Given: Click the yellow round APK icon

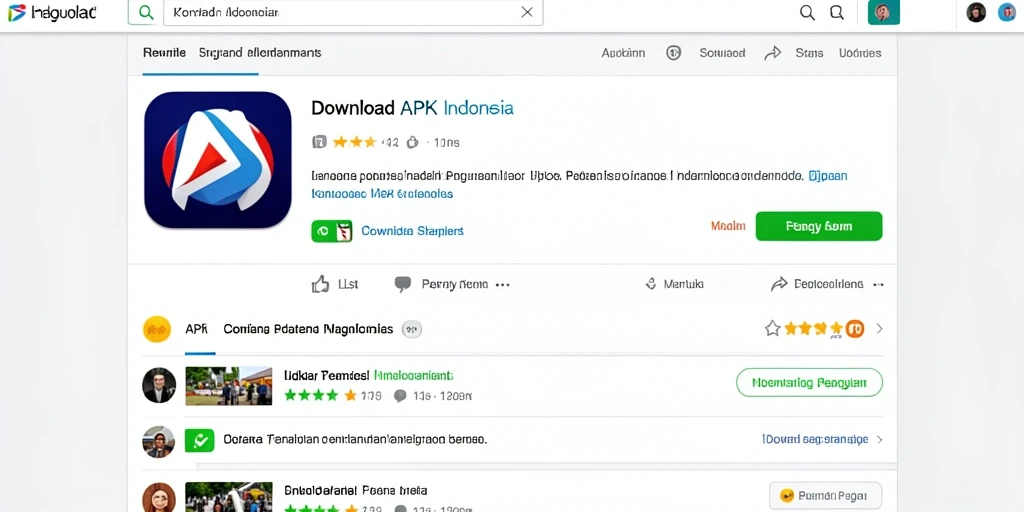Looking at the screenshot, I should [157, 329].
